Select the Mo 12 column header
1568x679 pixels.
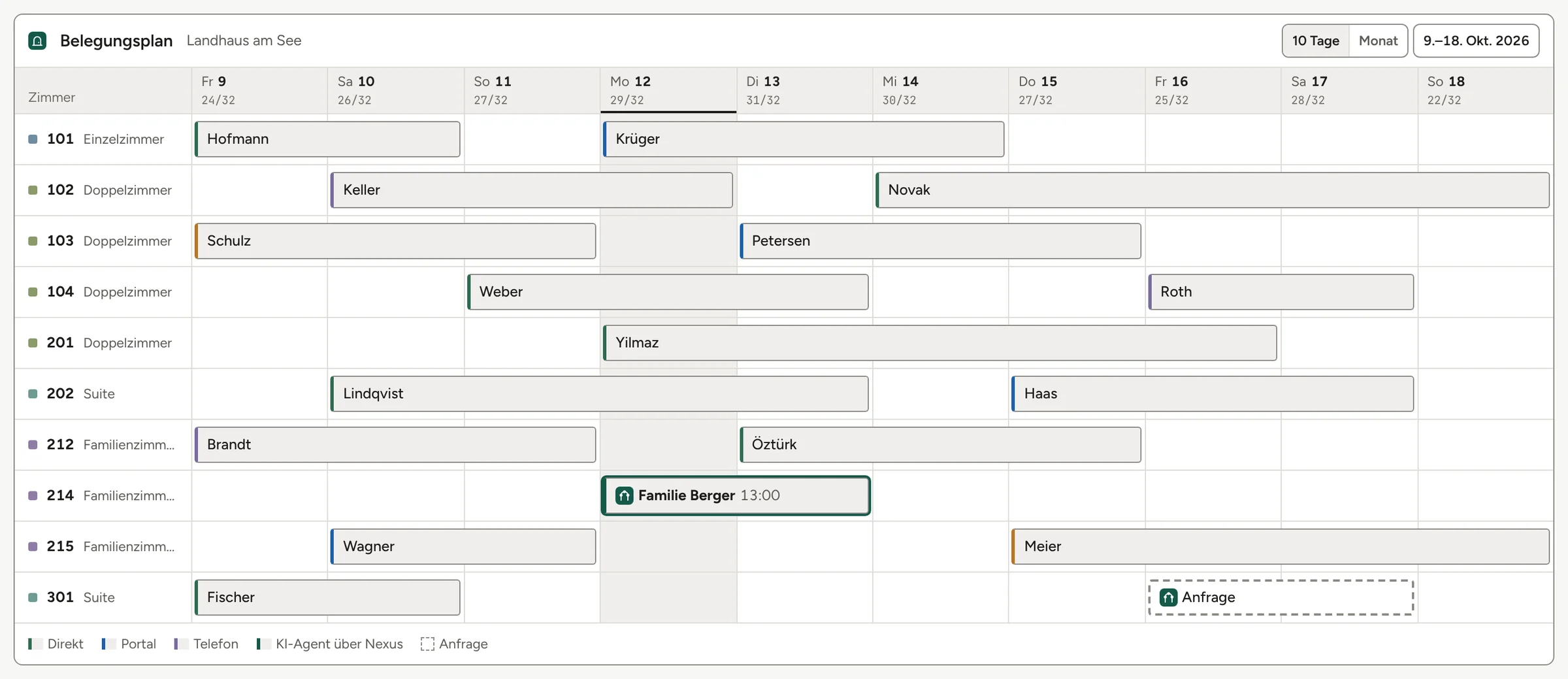click(x=668, y=90)
